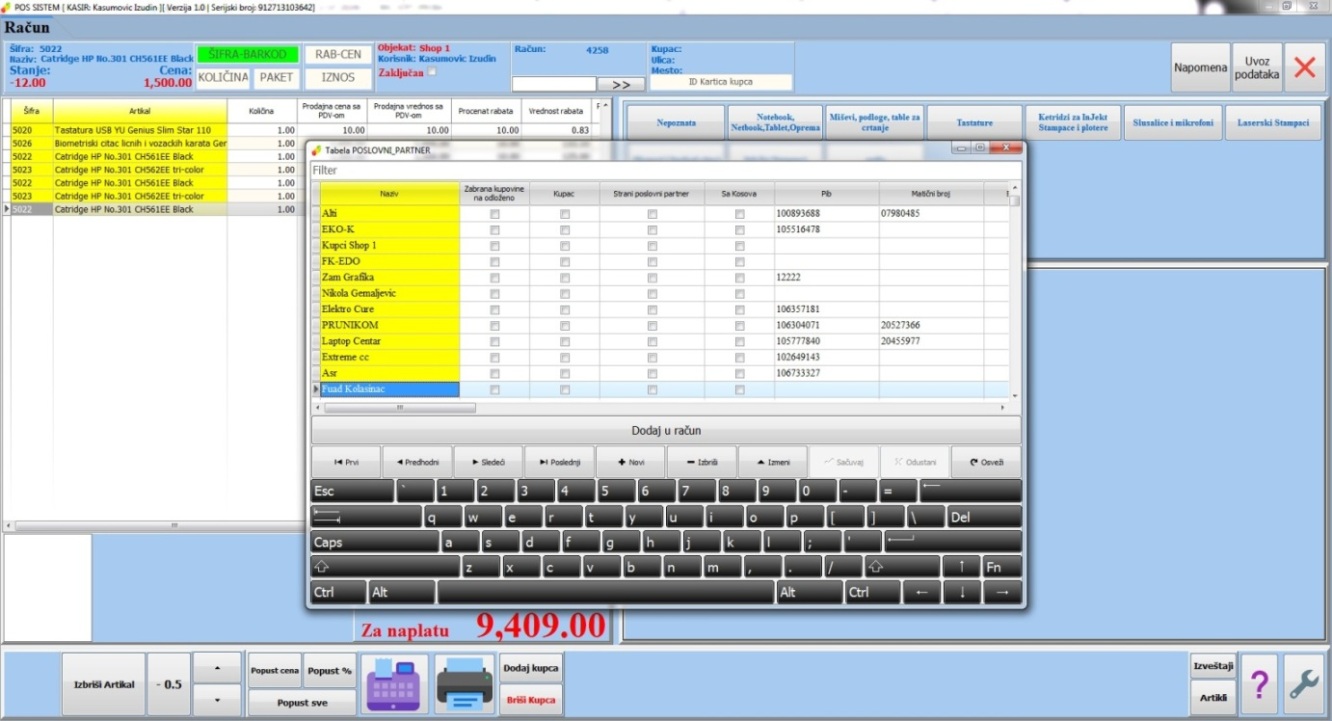Click the red X close button in header
1332x721 pixels.
click(x=1304, y=68)
